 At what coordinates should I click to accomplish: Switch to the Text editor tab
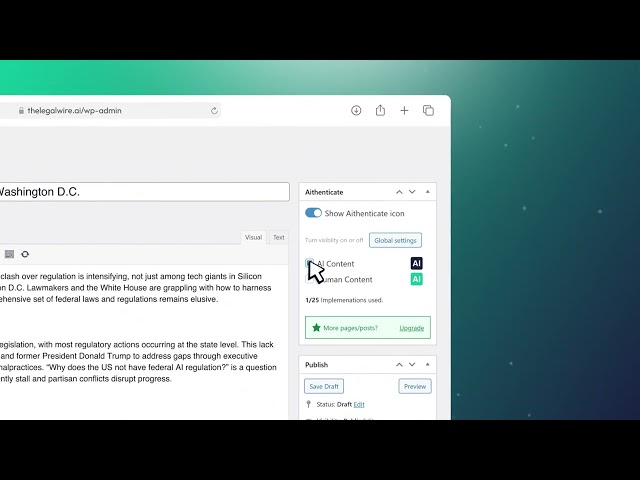click(x=279, y=237)
